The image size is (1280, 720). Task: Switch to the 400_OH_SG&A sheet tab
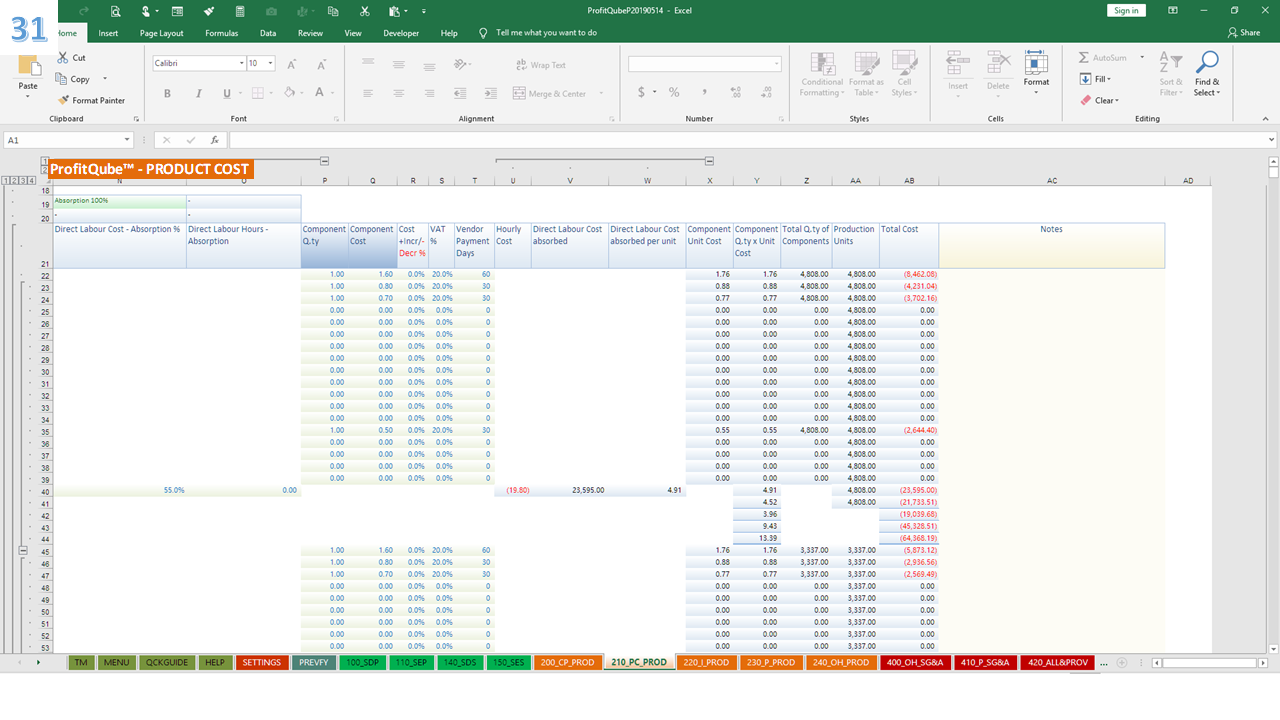coord(914,662)
